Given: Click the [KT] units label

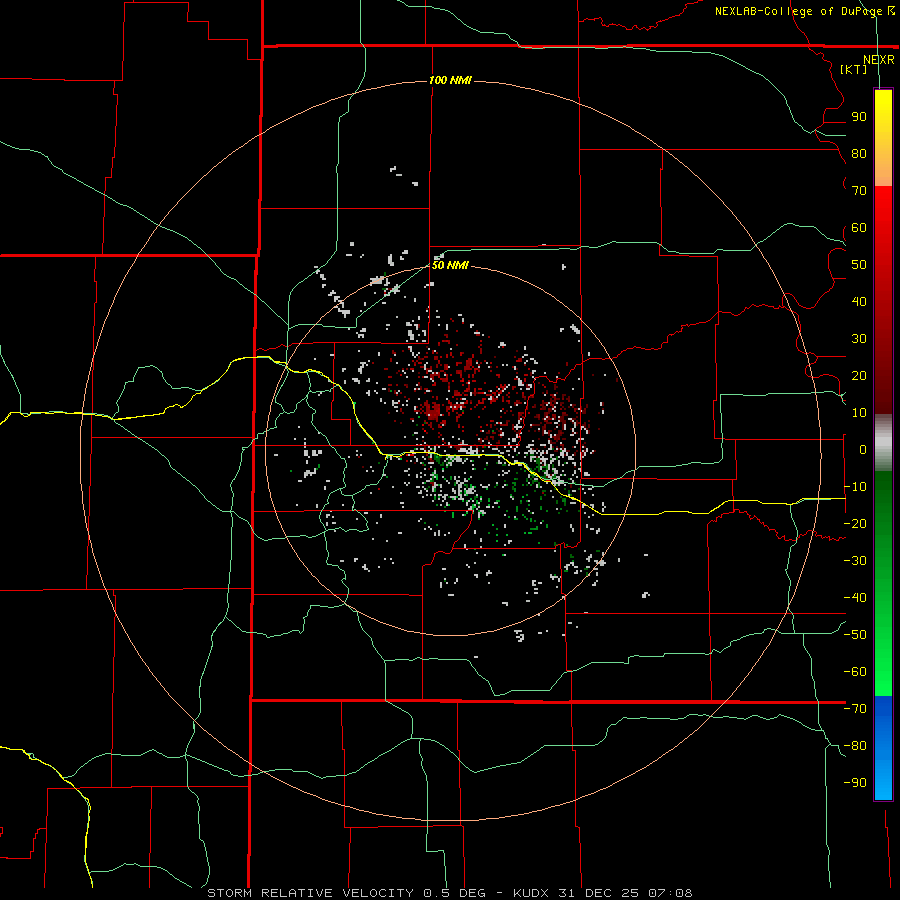Looking at the screenshot, I should (853, 69).
